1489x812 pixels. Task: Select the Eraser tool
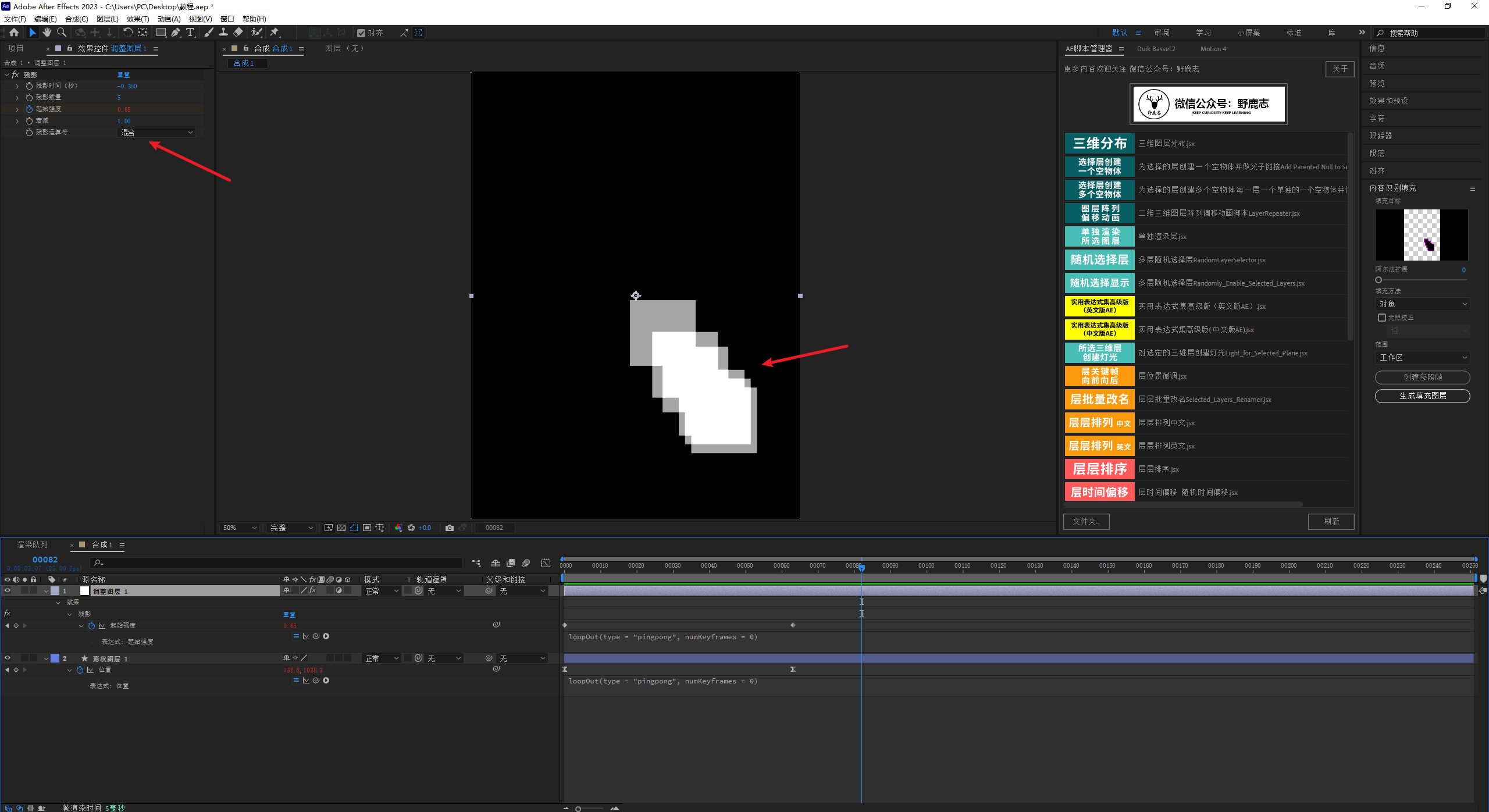click(238, 33)
